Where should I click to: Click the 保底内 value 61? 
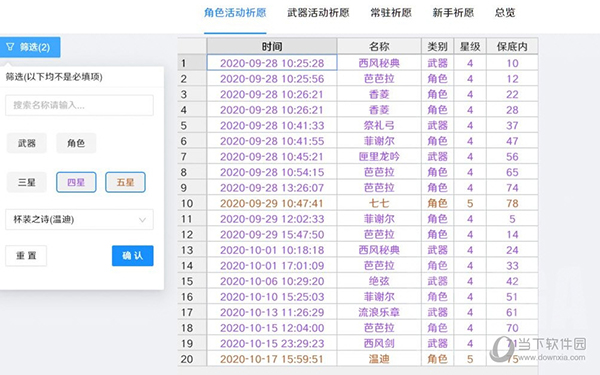tap(512, 312)
